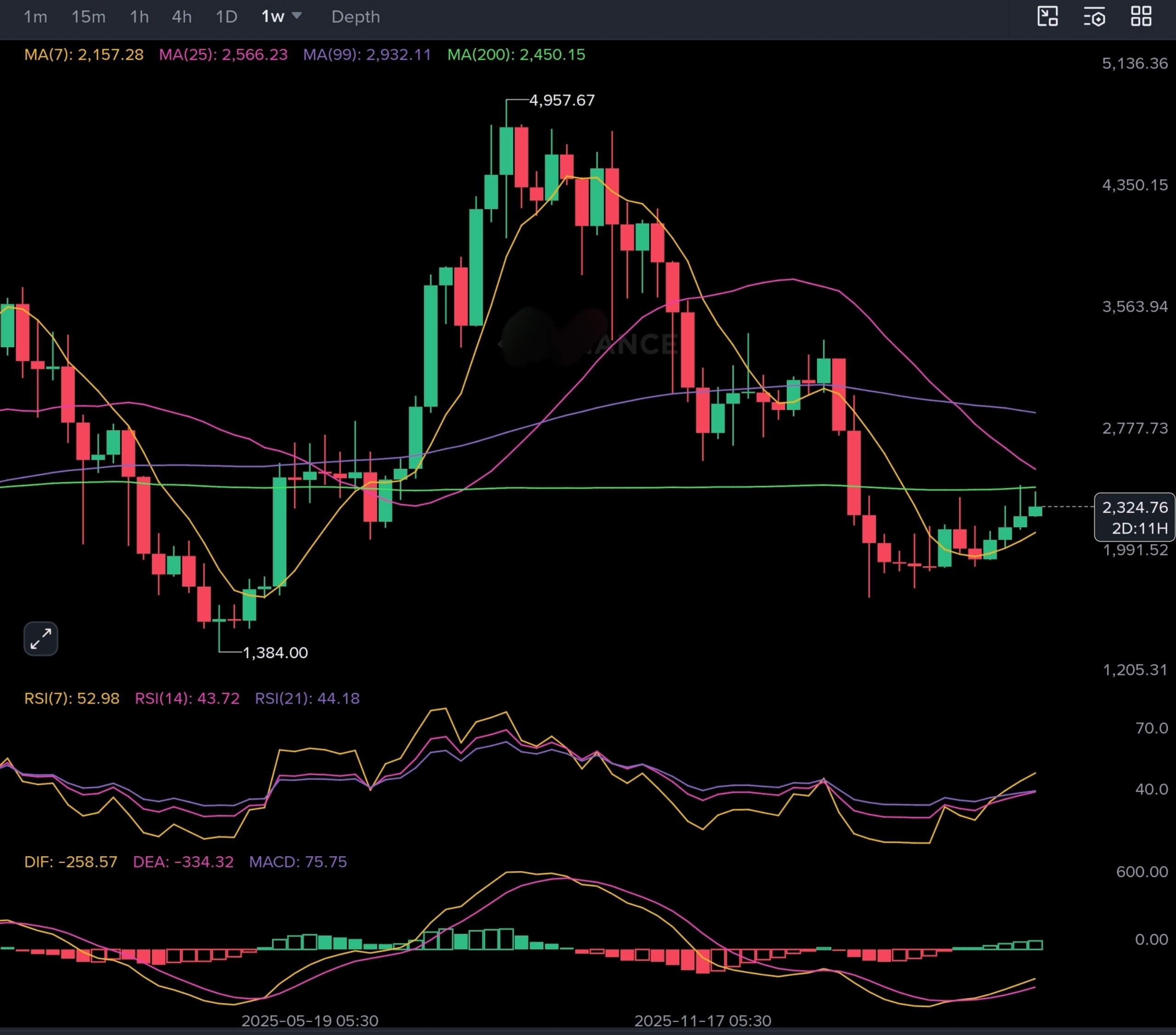1176x1035 pixels.
Task: Switch to the 1m timeframe
Action: coord(35,17)
